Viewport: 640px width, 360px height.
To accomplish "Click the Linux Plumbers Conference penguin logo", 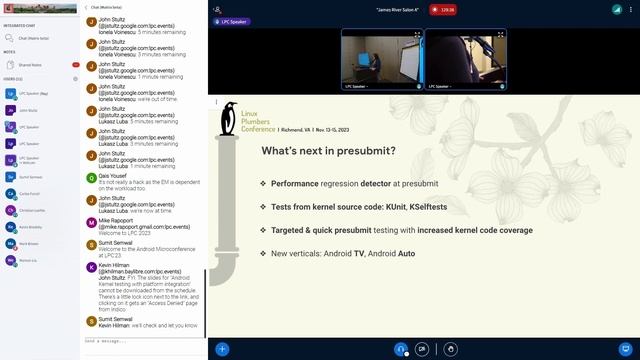I will tap(229, 119).
